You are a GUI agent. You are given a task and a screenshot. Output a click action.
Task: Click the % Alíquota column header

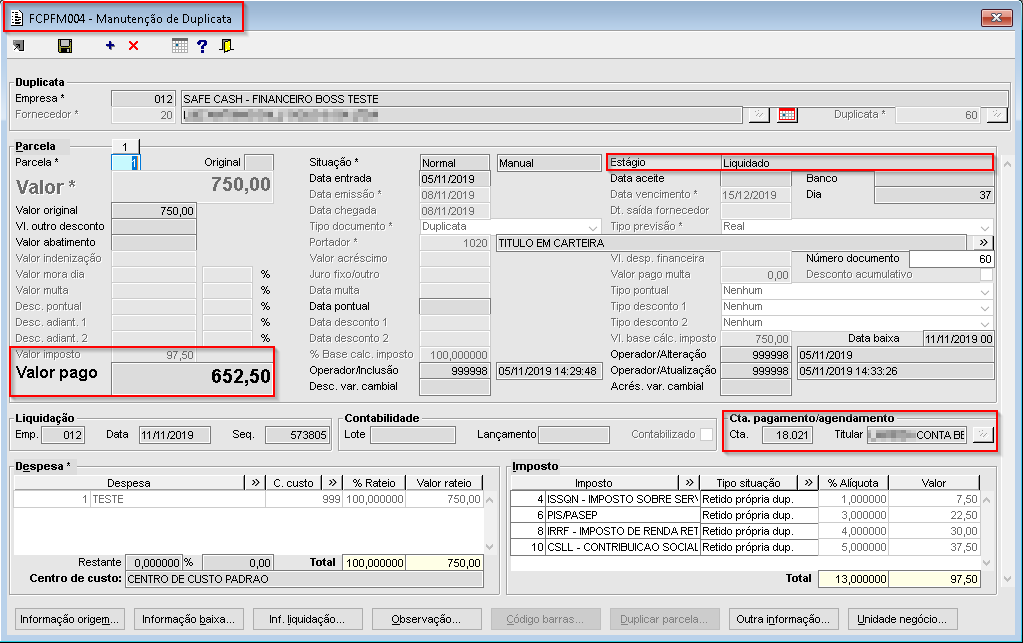coord(853,483)
